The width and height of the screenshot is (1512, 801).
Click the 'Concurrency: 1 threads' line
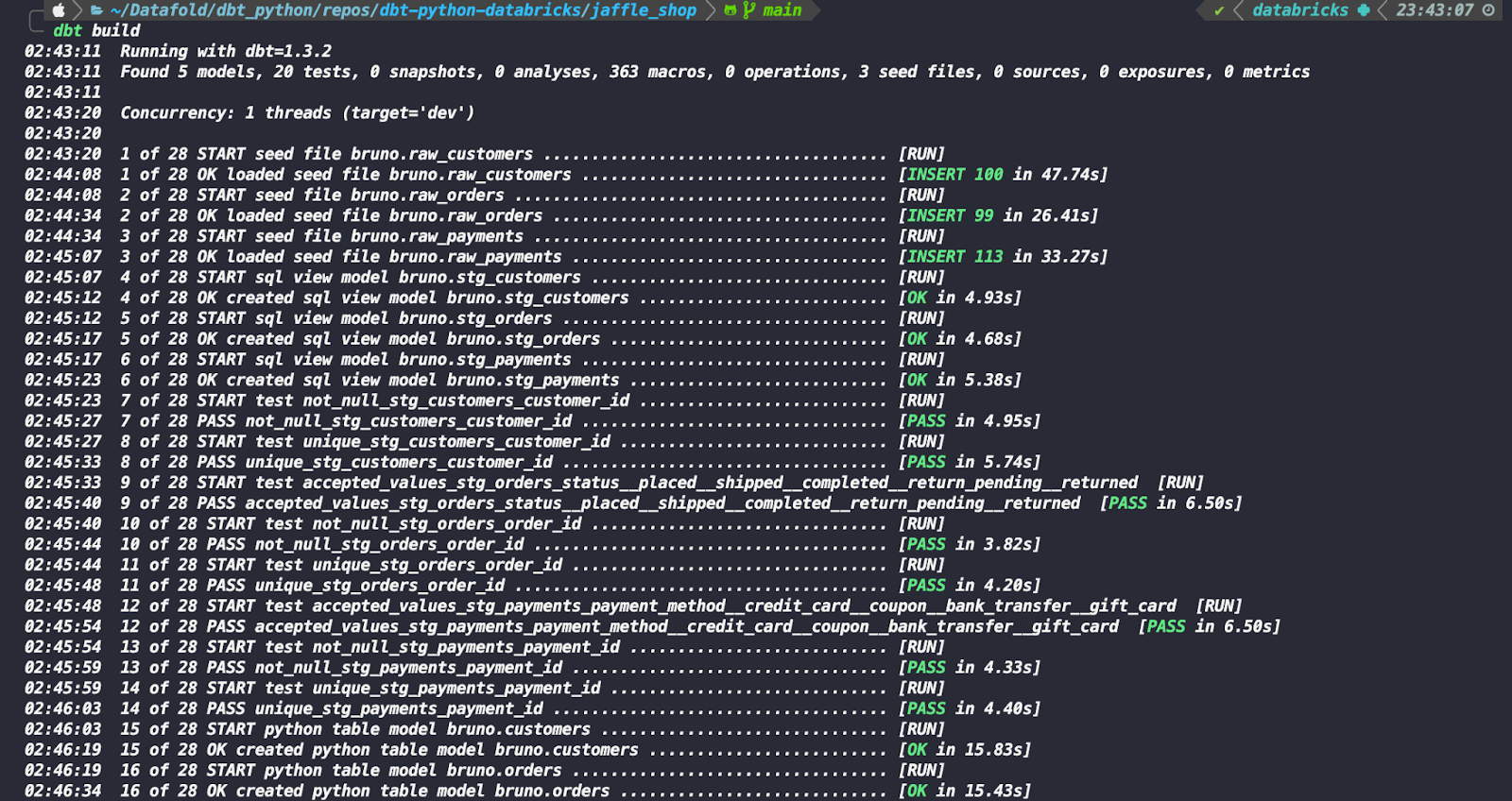click(298, 113)
